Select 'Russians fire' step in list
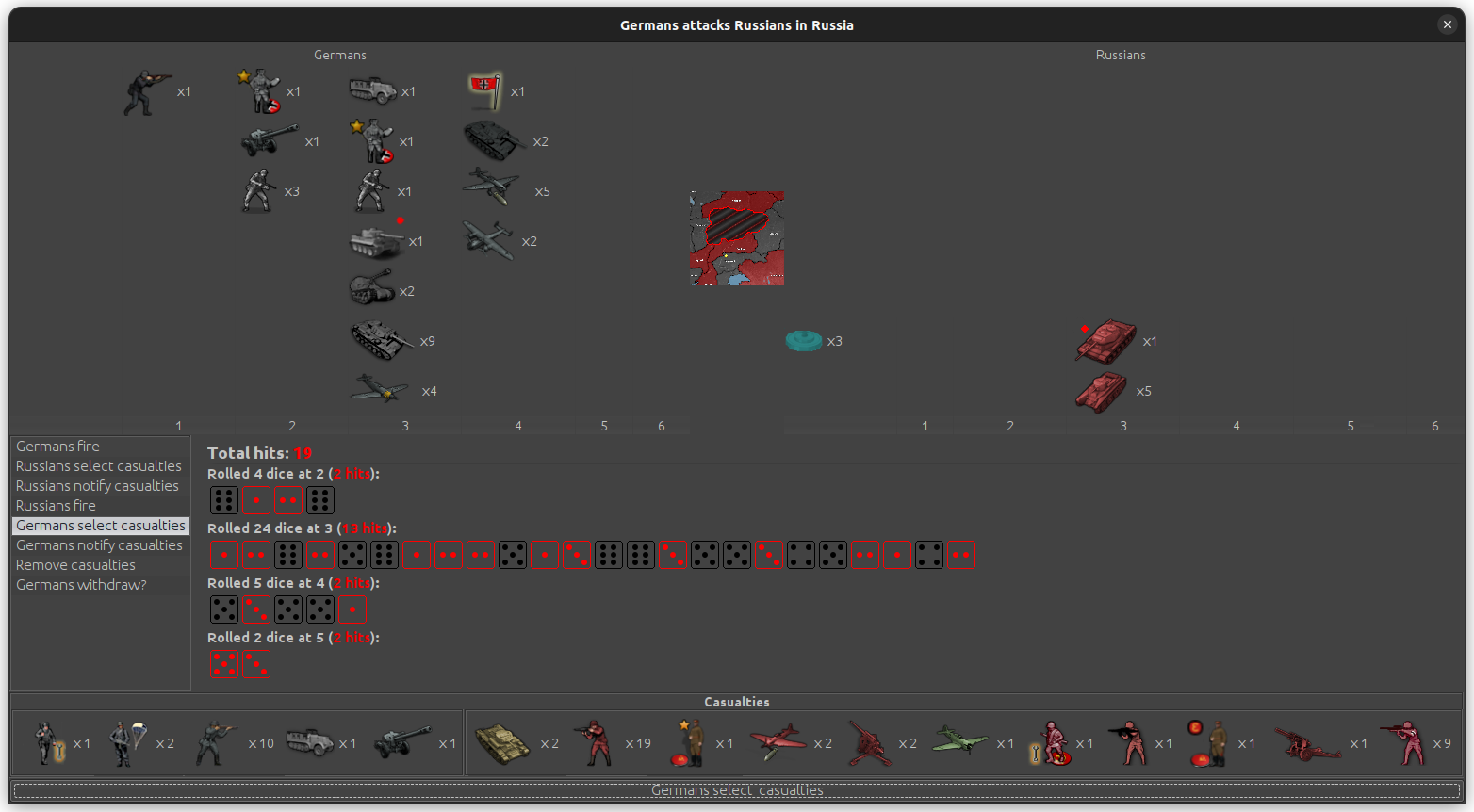The height and width of the screenshot is (812, 1474). tap(101, 506)
